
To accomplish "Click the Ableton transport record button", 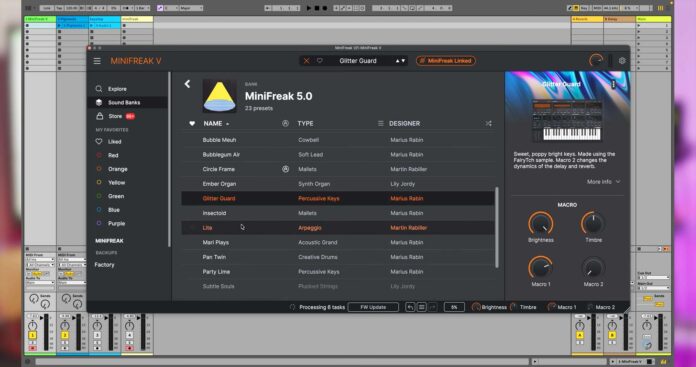I will [x=325, y=8].
